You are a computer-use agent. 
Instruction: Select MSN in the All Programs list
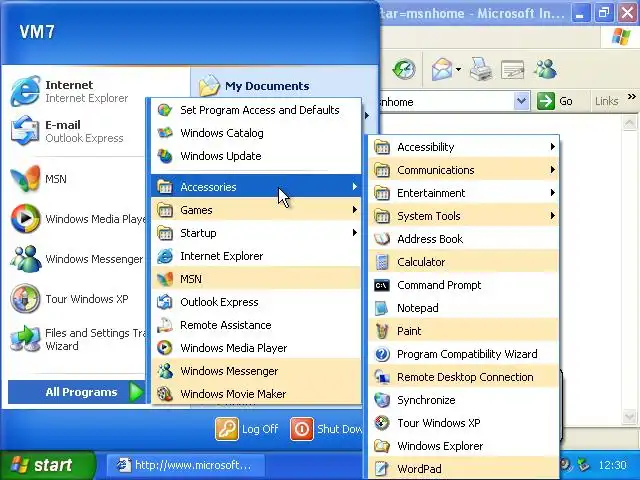(256, 279)
